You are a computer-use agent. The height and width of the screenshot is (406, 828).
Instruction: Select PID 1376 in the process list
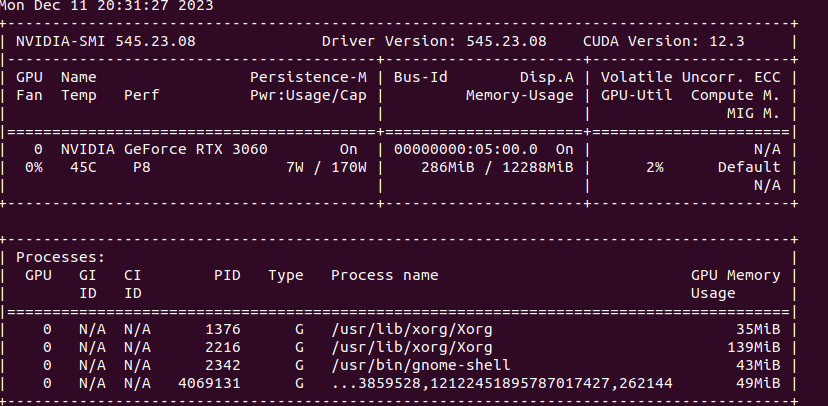pos(222,329)
